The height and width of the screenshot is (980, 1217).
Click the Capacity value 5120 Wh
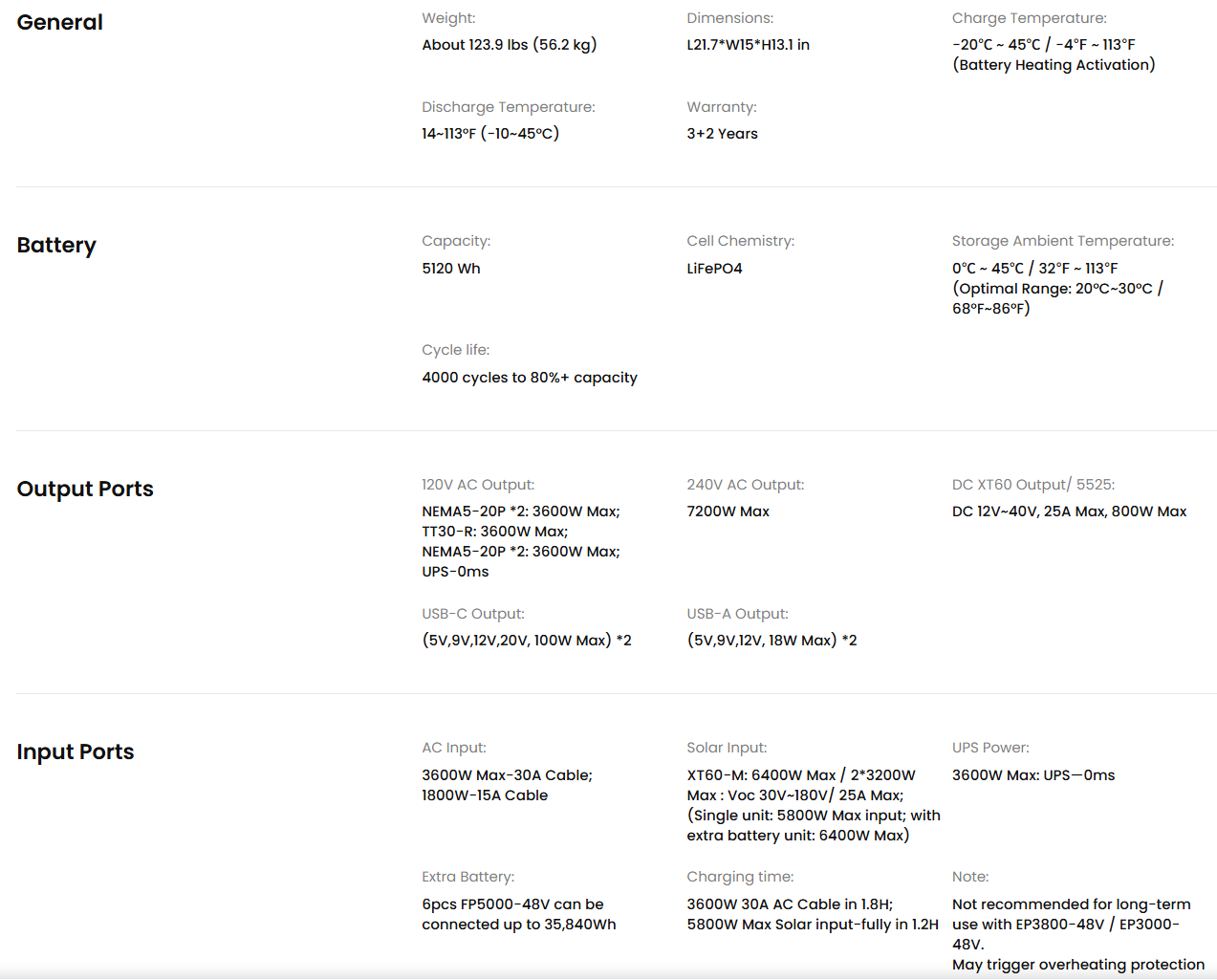coord(451,269)
